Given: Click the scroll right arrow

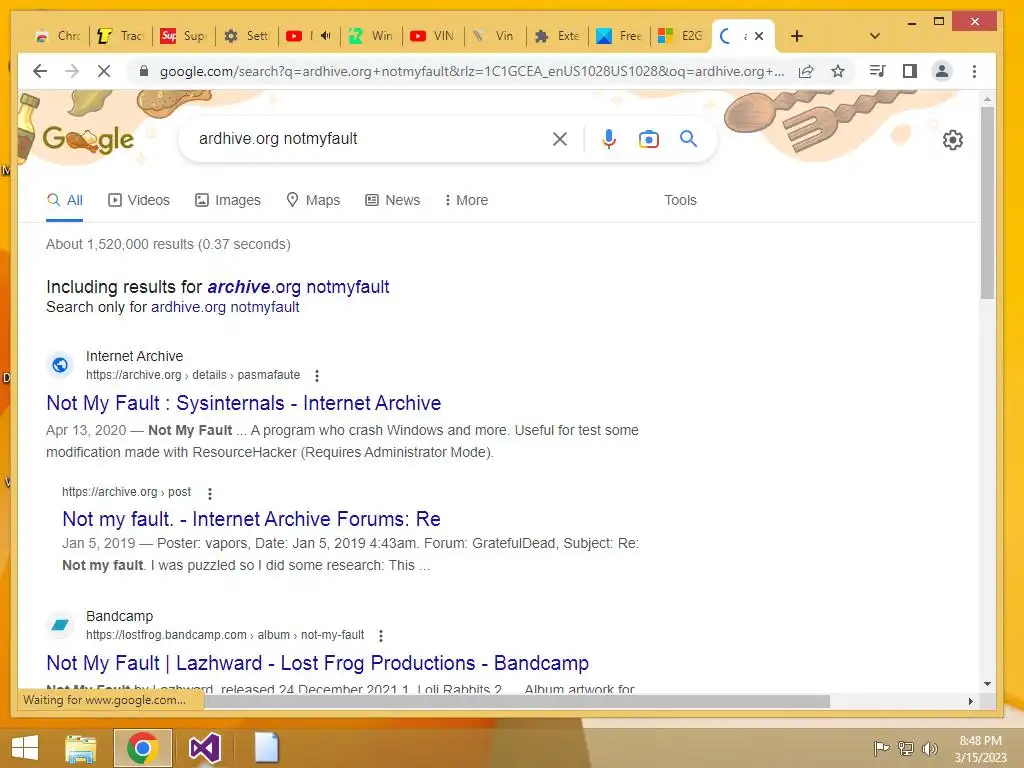Looking at the screenshot, I should click(970, 701).
